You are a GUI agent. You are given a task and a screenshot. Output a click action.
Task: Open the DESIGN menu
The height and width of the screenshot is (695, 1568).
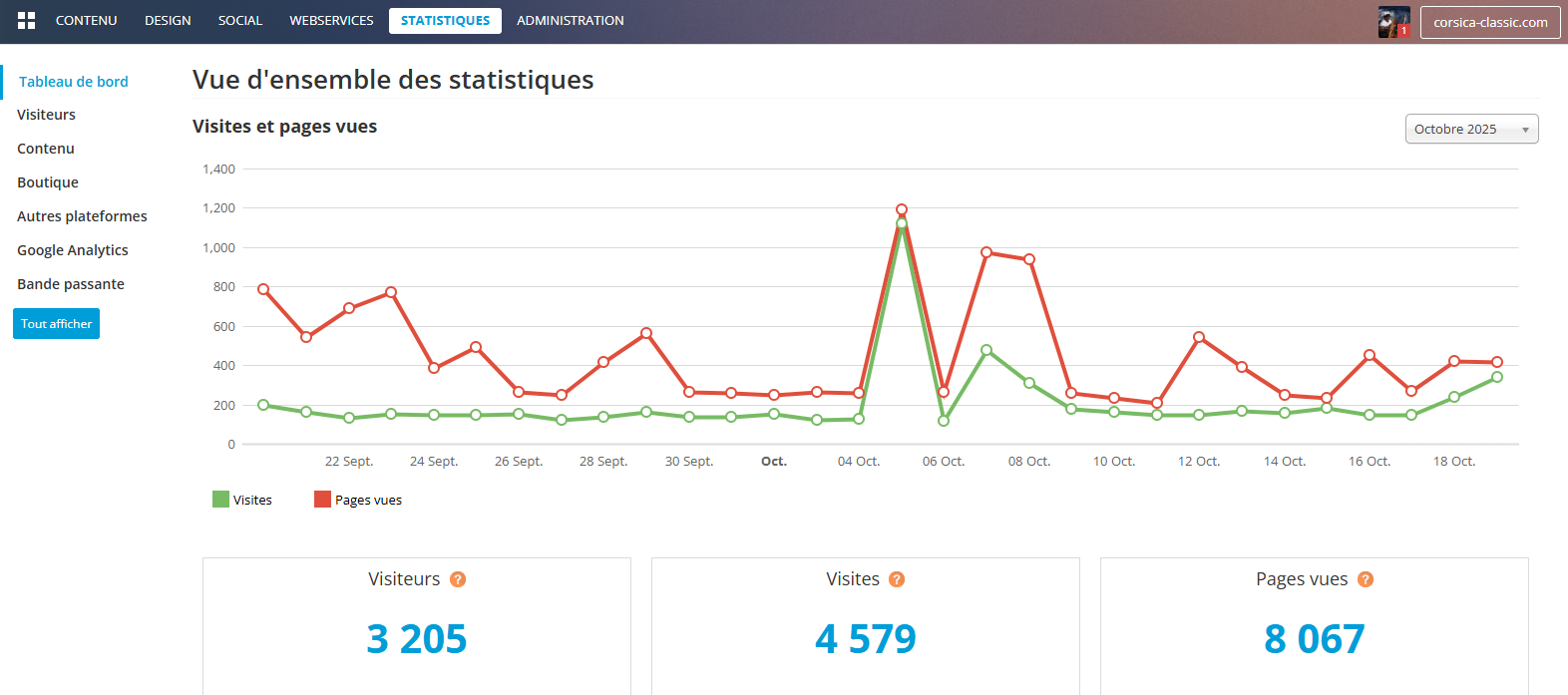click(x=168, y=21)
